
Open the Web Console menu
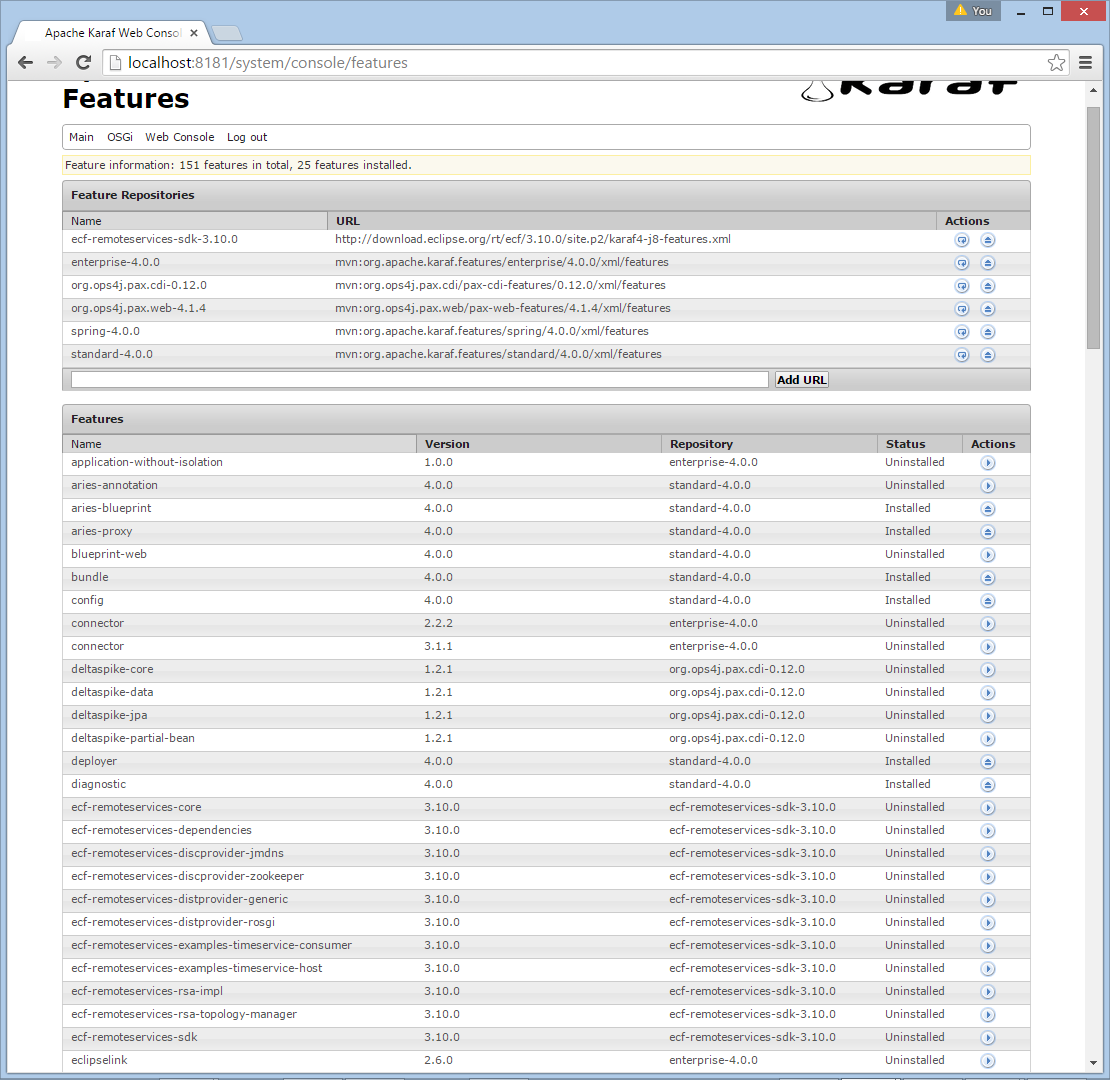coord(180,137)
